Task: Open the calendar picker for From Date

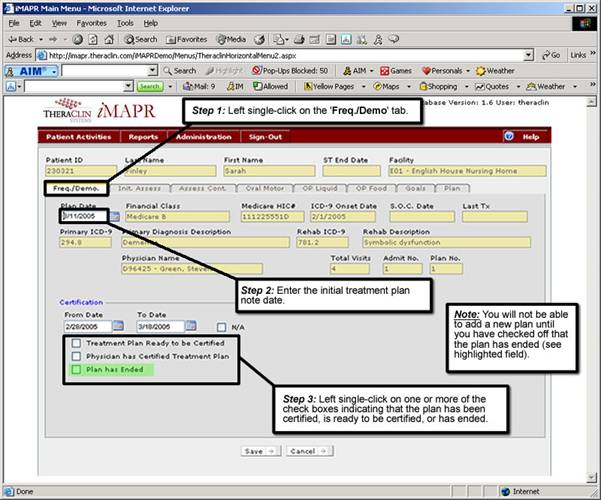Action: tap(118, 326)
